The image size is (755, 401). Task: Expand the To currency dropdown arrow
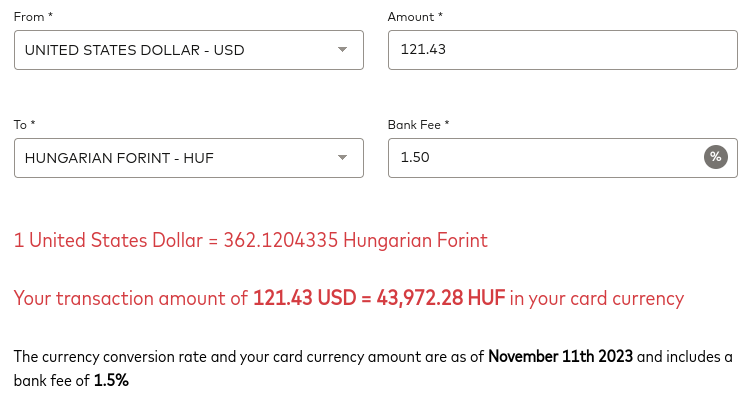tap(342, 157)
